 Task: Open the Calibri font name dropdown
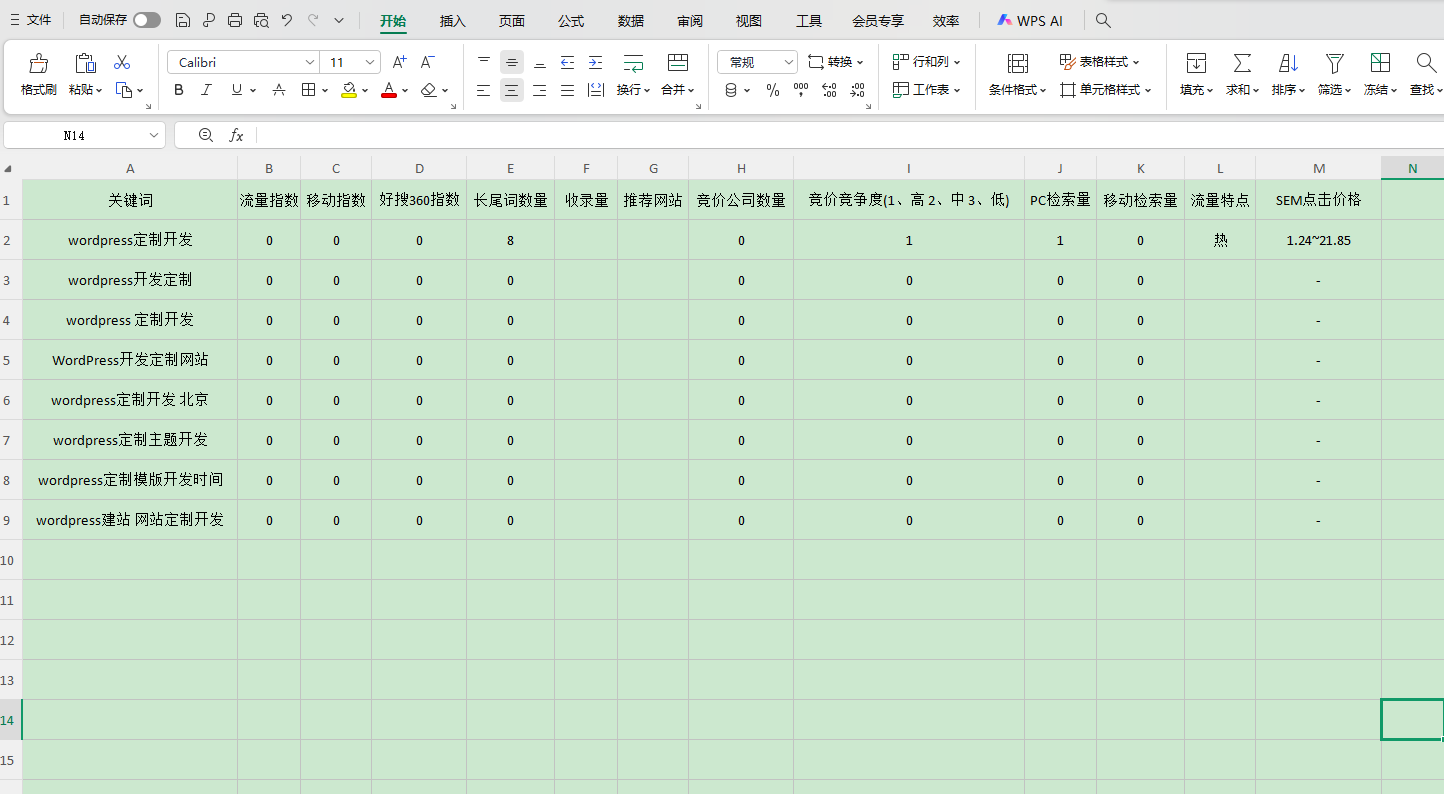309,62
